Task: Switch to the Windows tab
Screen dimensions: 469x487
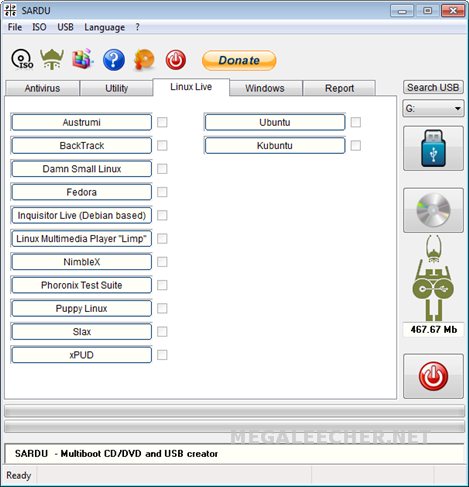Action: point(265,88)
